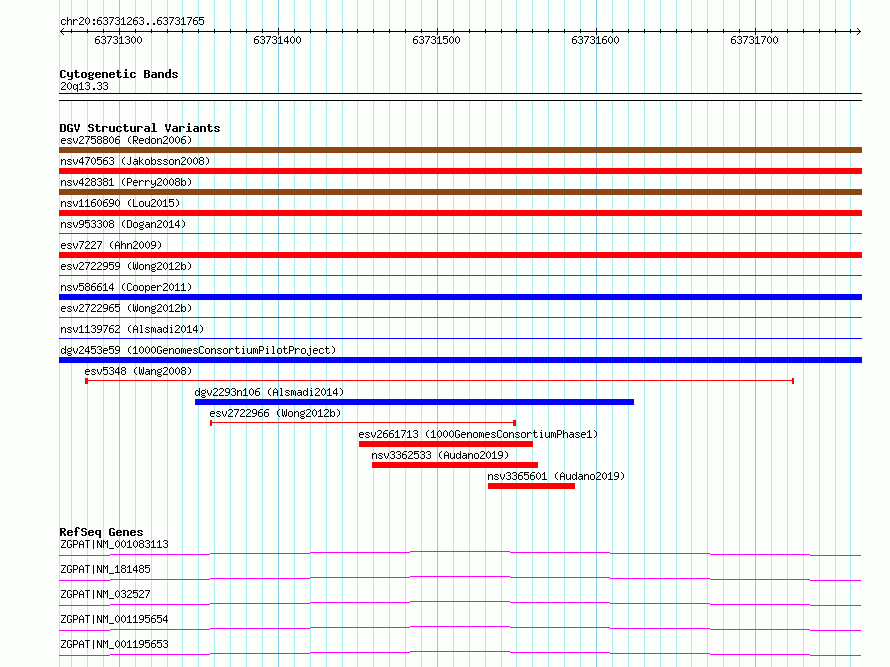Click the red bar of nsv470563

click(460, 171)
